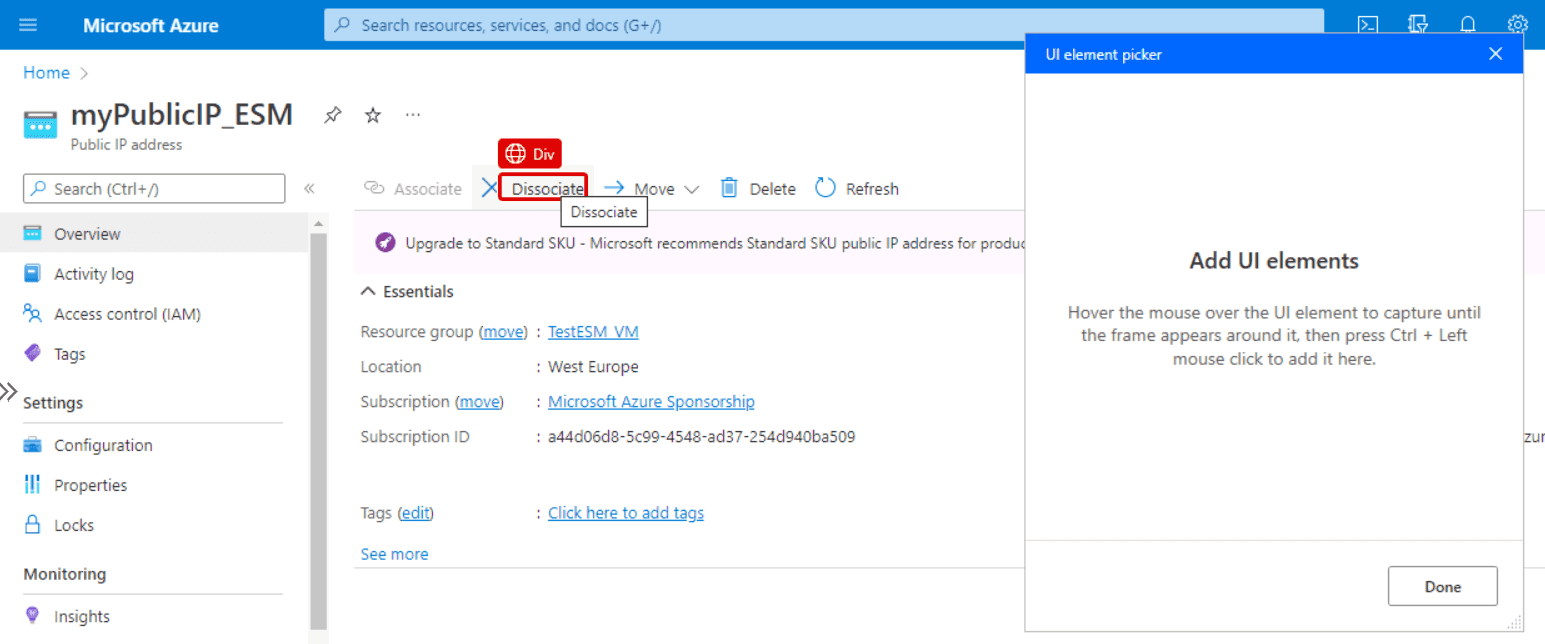
Task: Click the breadcrumb chevron after Home
Action: tap(84, 73)
